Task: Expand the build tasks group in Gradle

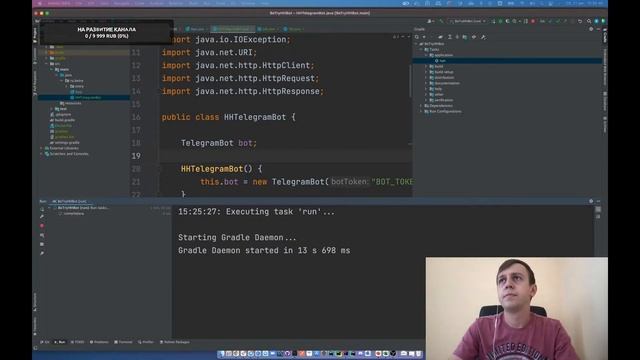Action: (427, 66)
